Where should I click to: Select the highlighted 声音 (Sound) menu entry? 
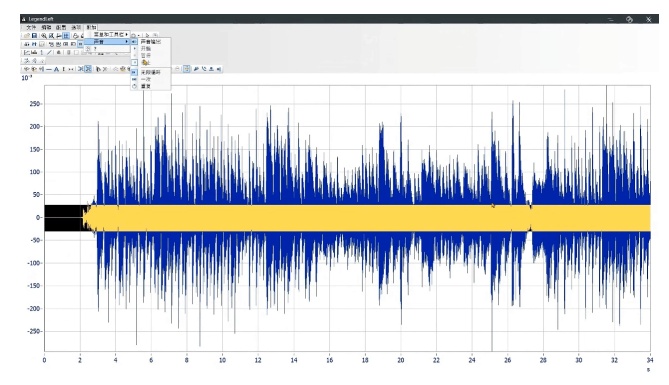point(107,42)
